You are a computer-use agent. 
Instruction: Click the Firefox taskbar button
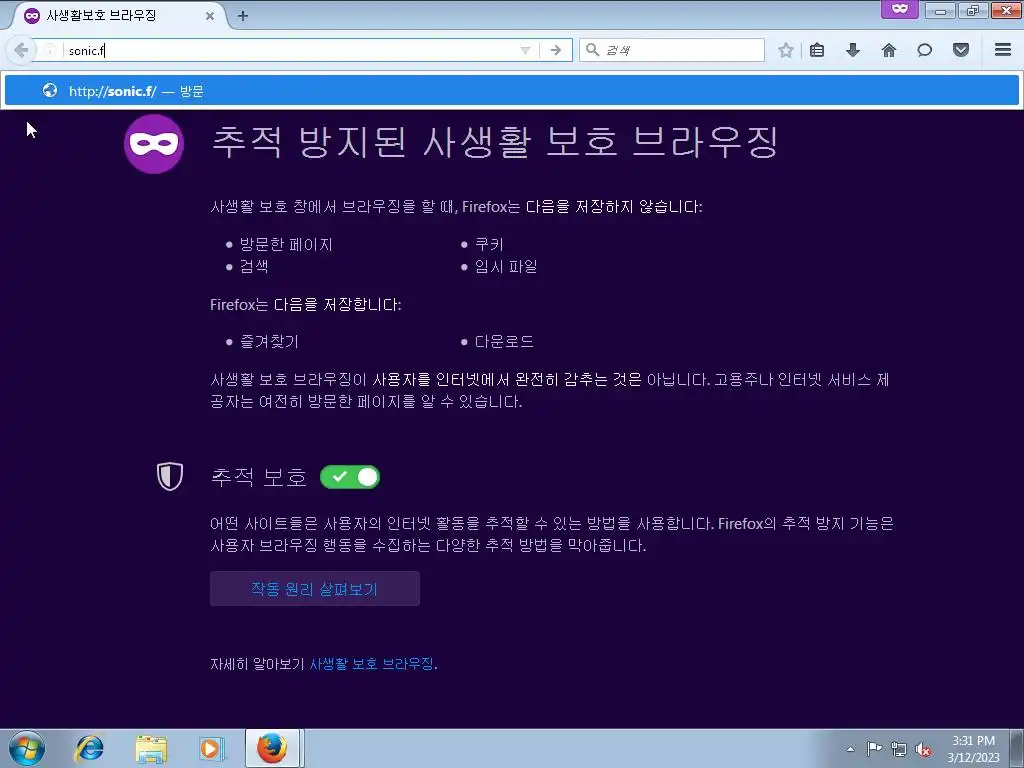272,748
